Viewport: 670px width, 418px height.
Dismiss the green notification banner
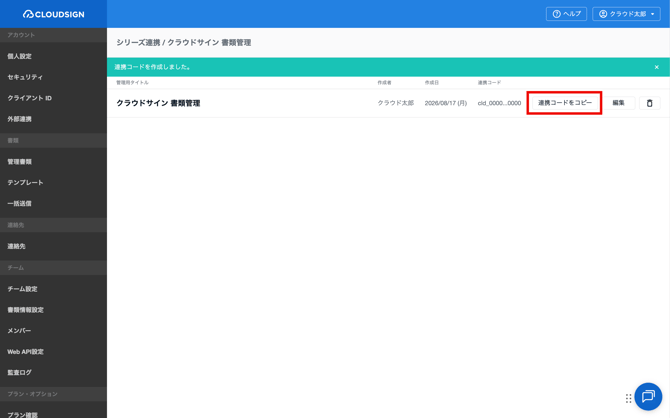click(x=656, y=67)
